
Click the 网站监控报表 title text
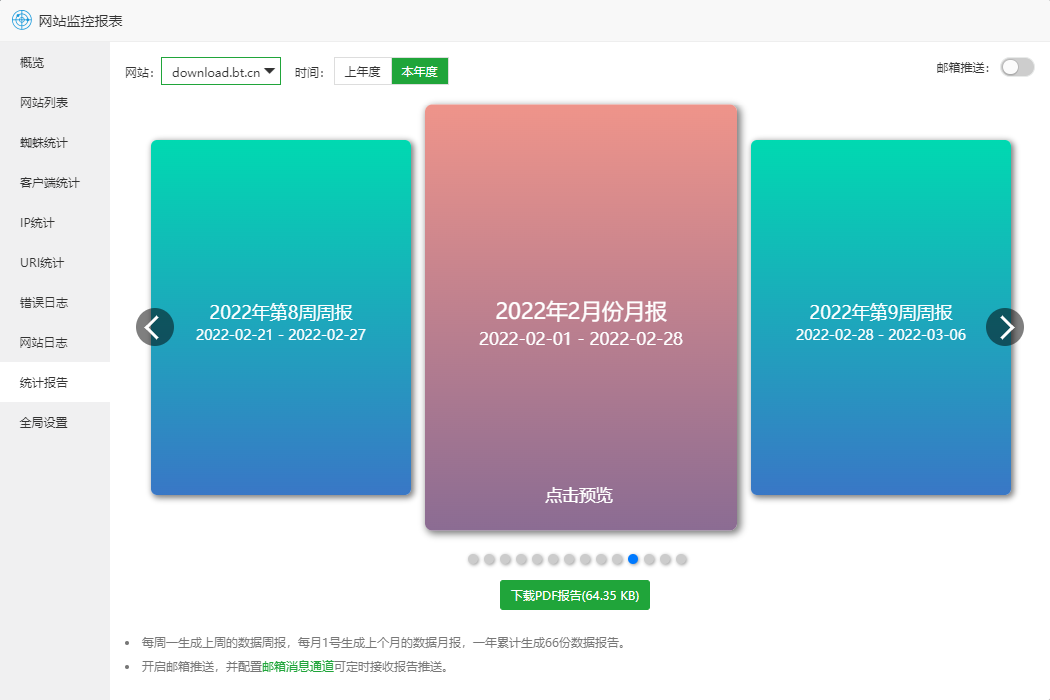80,21
